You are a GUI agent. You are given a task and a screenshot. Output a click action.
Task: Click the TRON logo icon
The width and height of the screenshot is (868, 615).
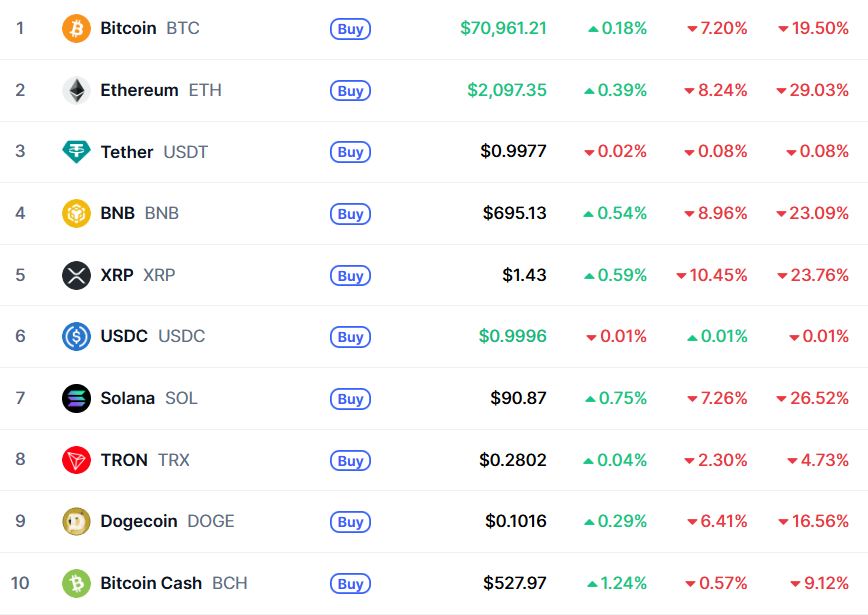pos(76,460)
